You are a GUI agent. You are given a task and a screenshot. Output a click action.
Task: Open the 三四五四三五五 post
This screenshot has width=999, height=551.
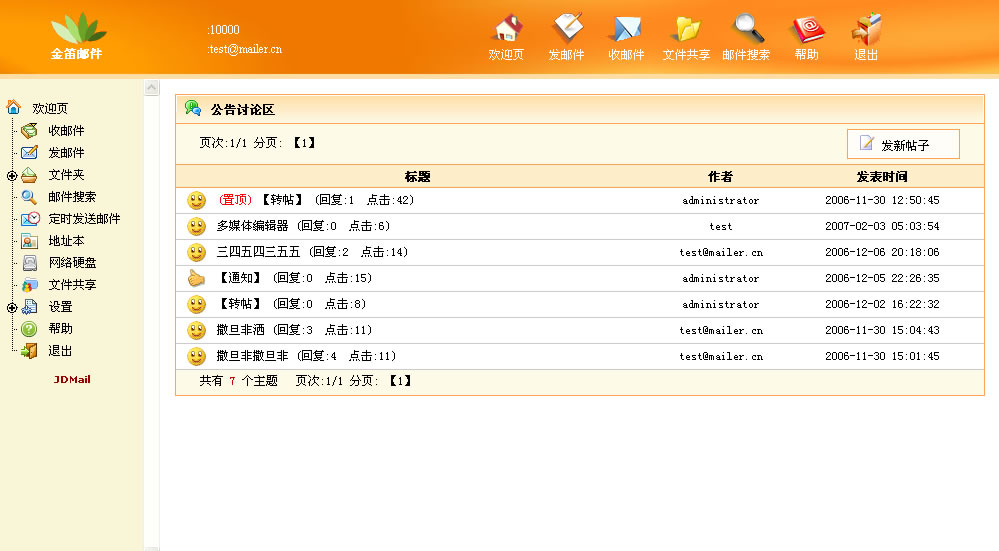258,252
